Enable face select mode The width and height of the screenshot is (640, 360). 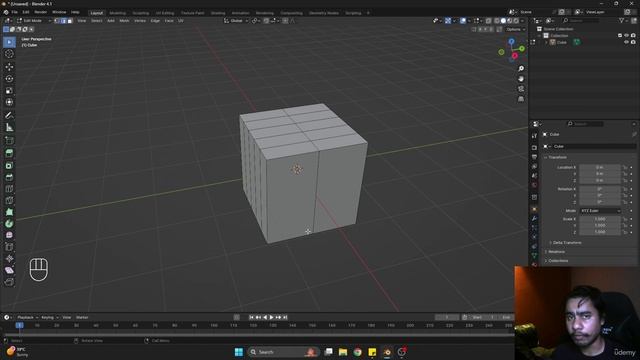pyautogui.click(x=70, y=20)
